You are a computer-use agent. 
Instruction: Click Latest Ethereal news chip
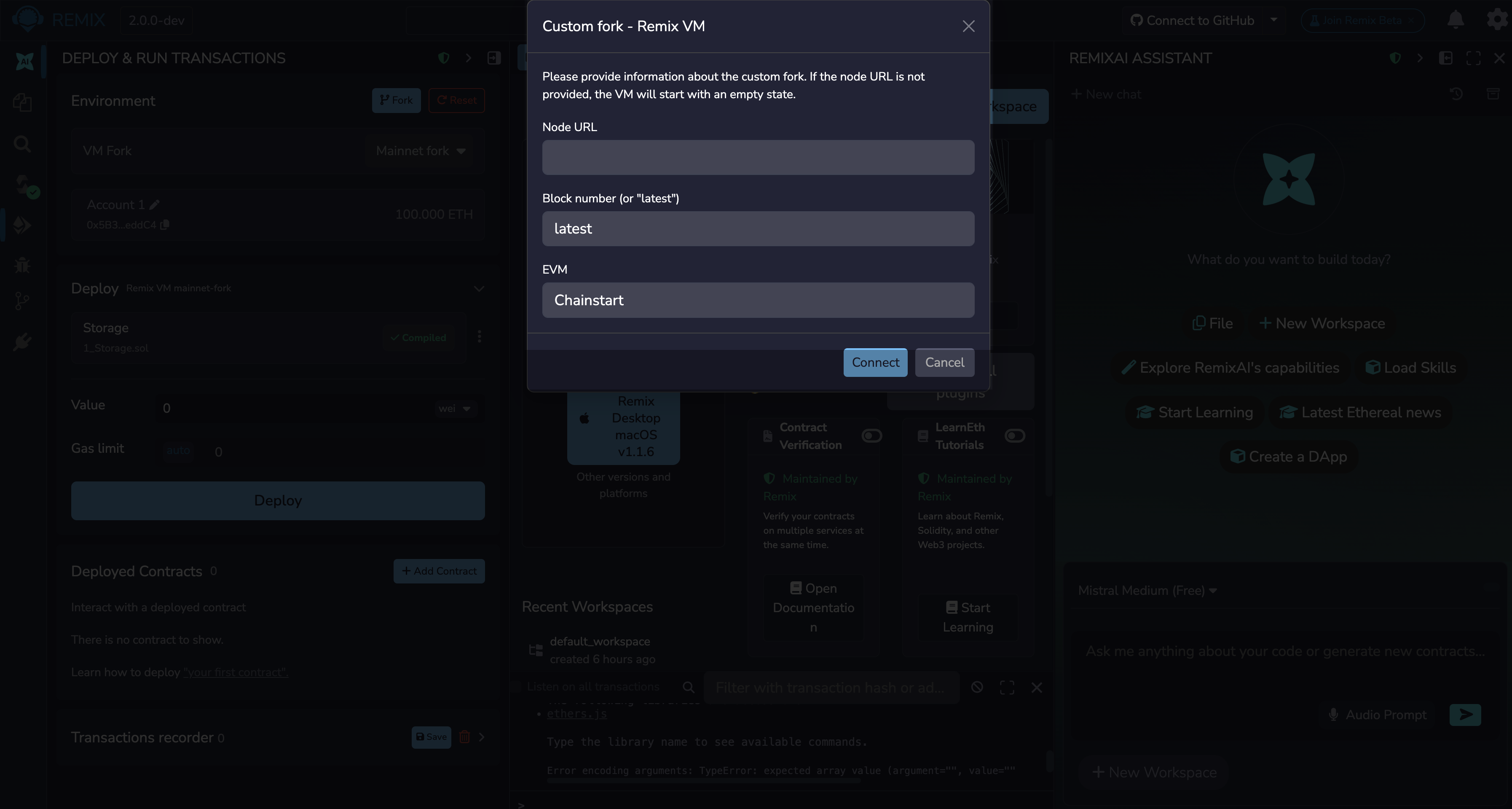click(x=1360, y=413)
